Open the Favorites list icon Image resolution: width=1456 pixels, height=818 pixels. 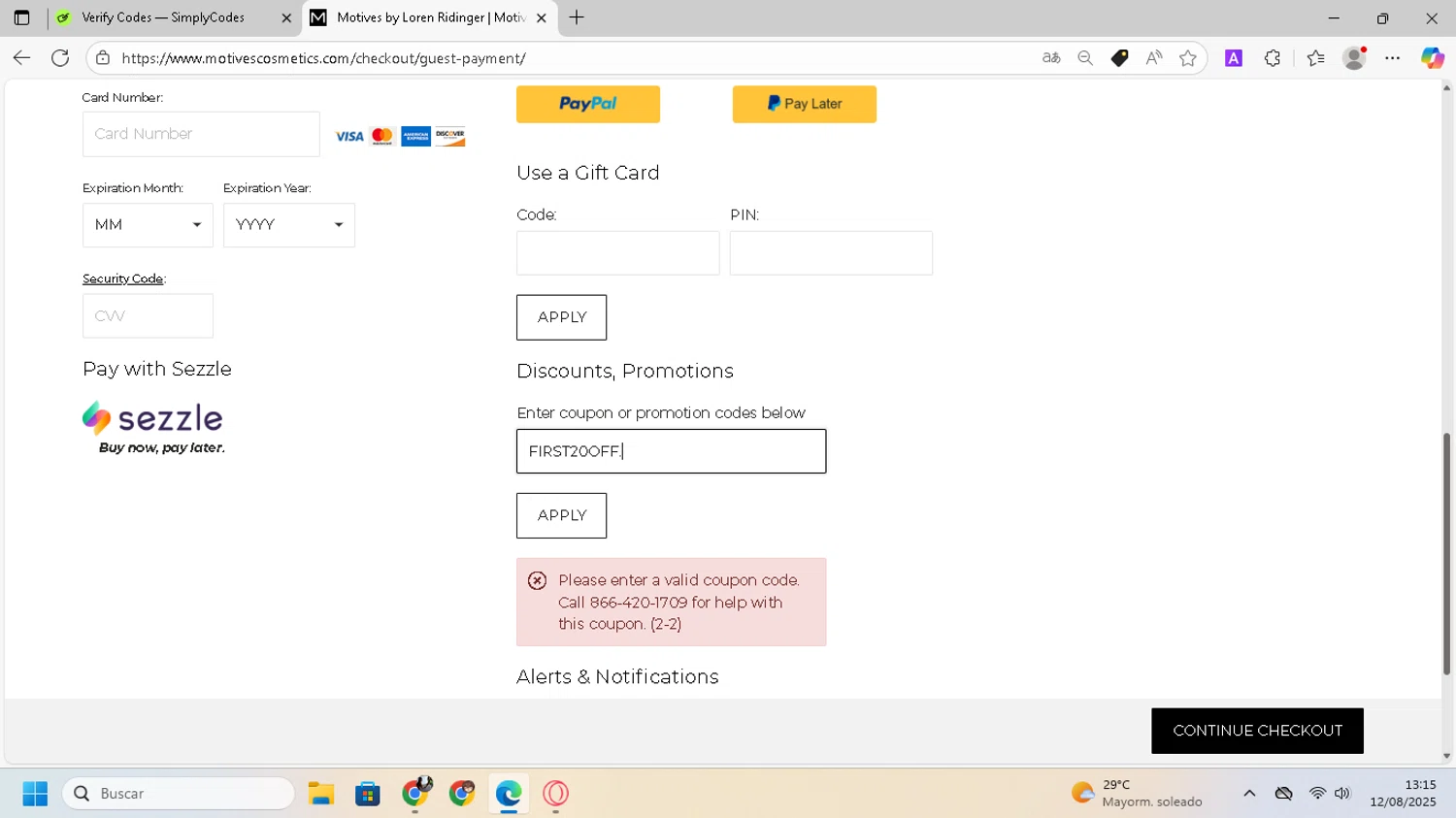(x=1315, y=58)
